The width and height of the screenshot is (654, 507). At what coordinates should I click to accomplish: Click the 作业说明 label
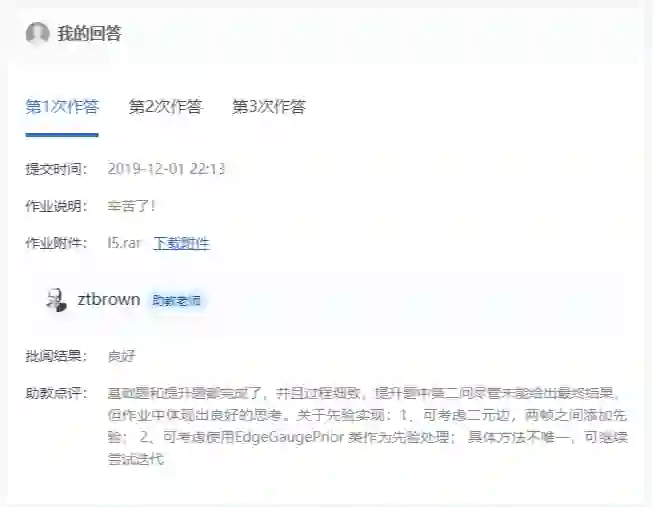click(x=57, y=206)
